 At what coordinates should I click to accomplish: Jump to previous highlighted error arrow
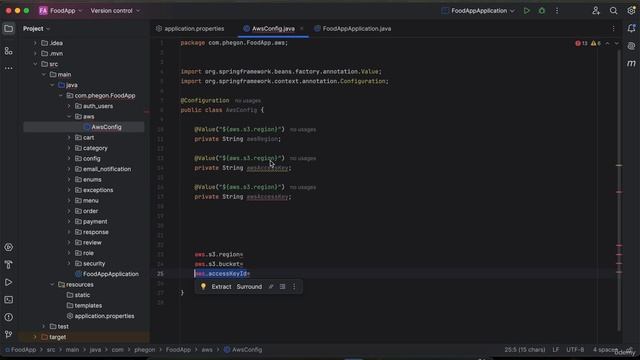pyautogui.click(x=607, y=43)
